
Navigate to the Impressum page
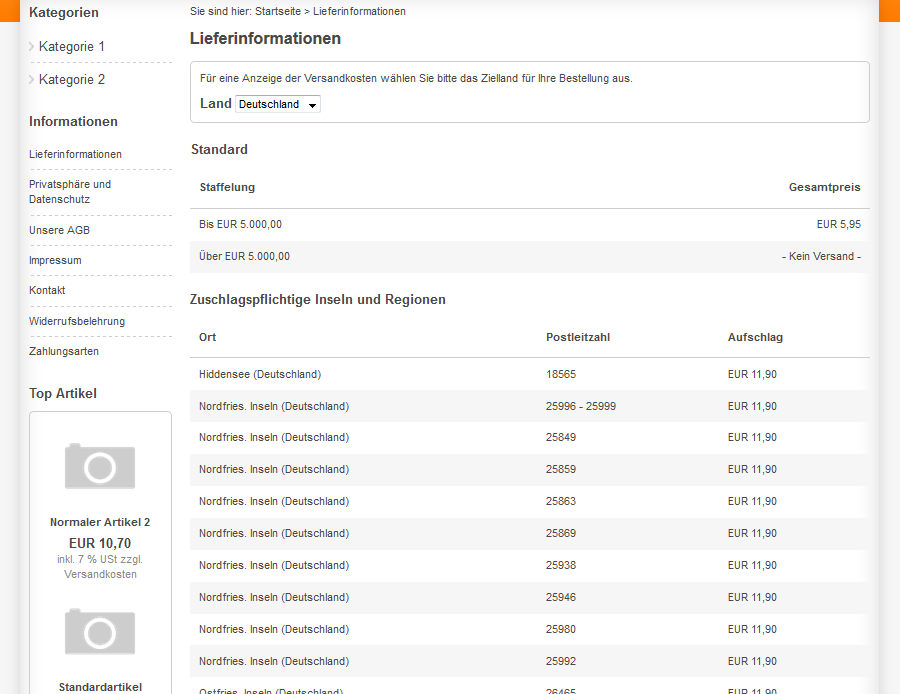click(x=55, y=260)
